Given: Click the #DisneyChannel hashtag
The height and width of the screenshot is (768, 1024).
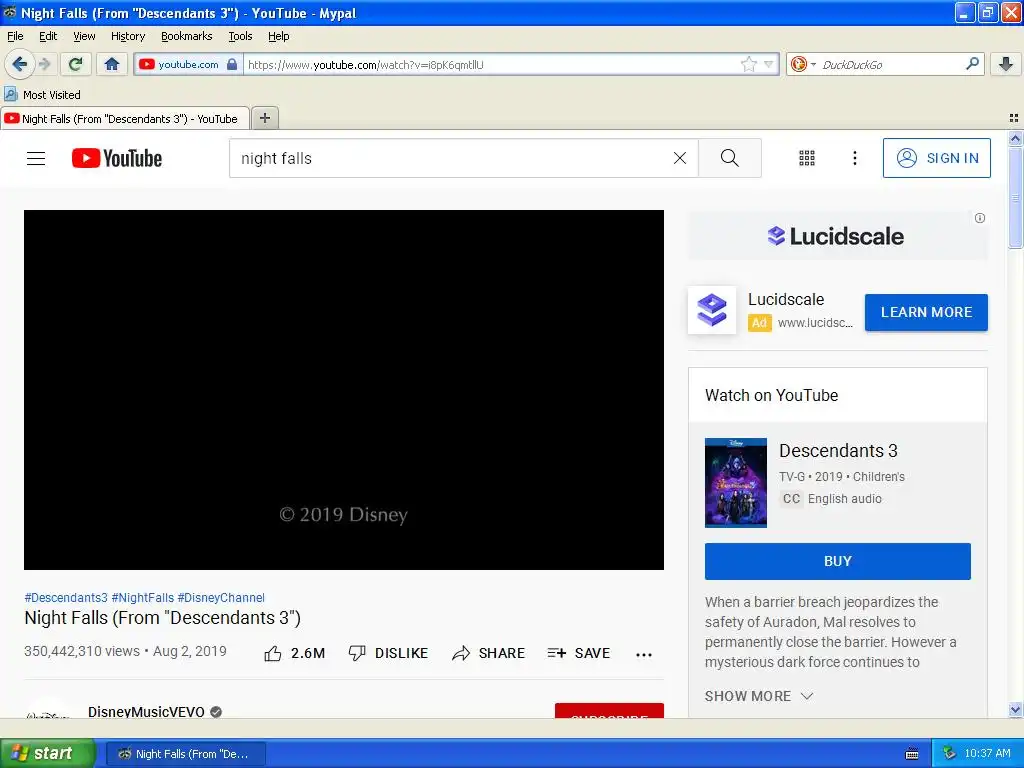Looking at the screenshot, I should pos(221,598).
